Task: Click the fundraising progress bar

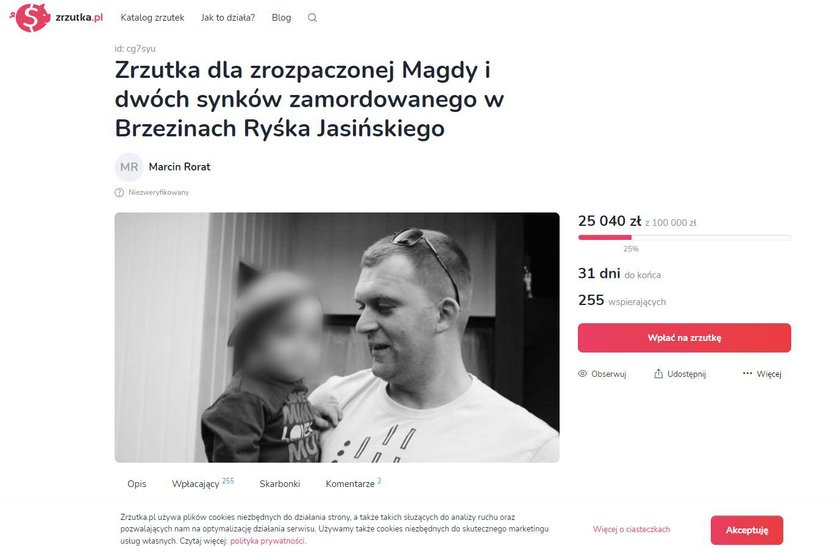Action: click(684, 237)
